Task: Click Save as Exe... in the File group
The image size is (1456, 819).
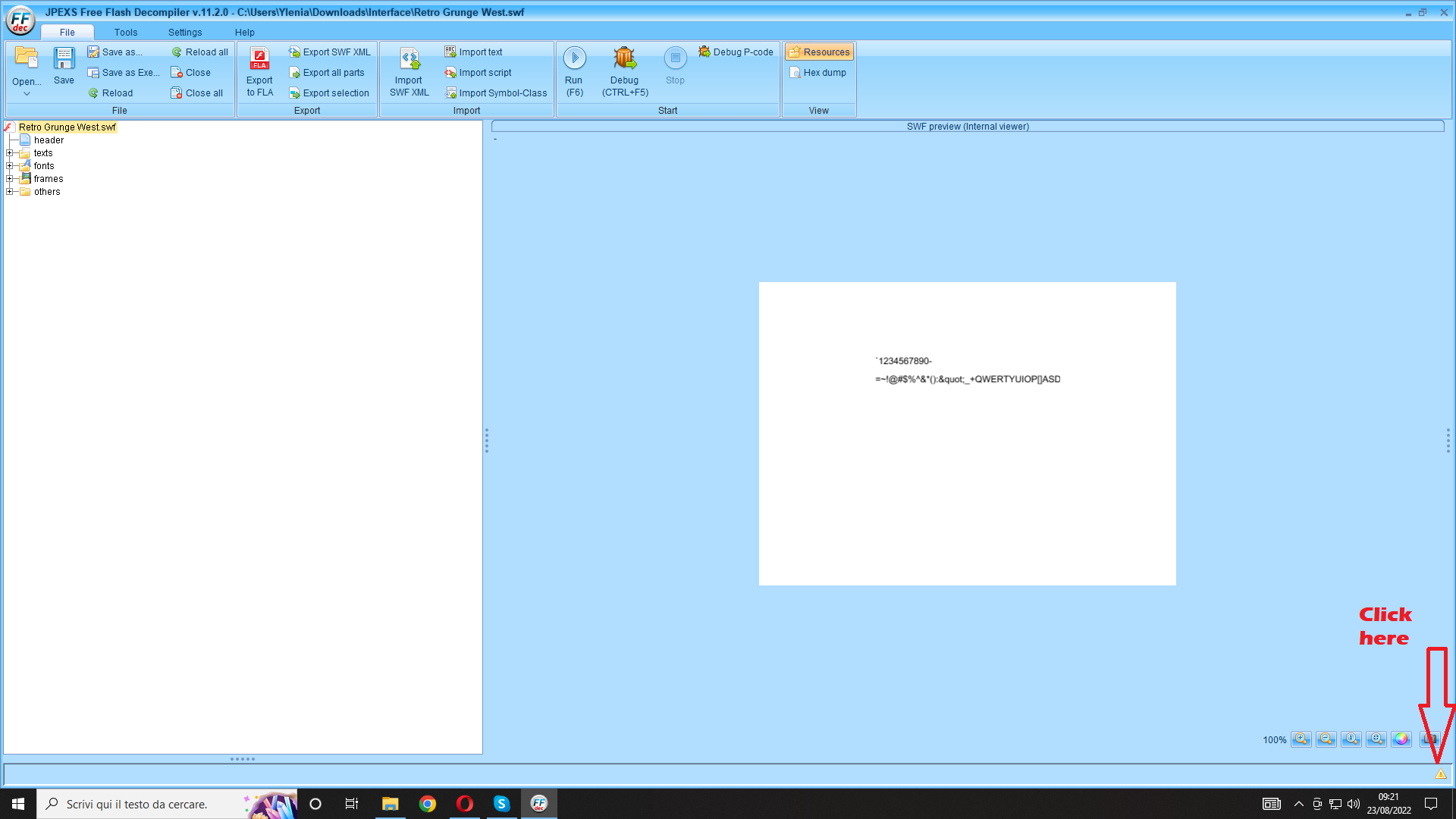Action: coord(123,73)
